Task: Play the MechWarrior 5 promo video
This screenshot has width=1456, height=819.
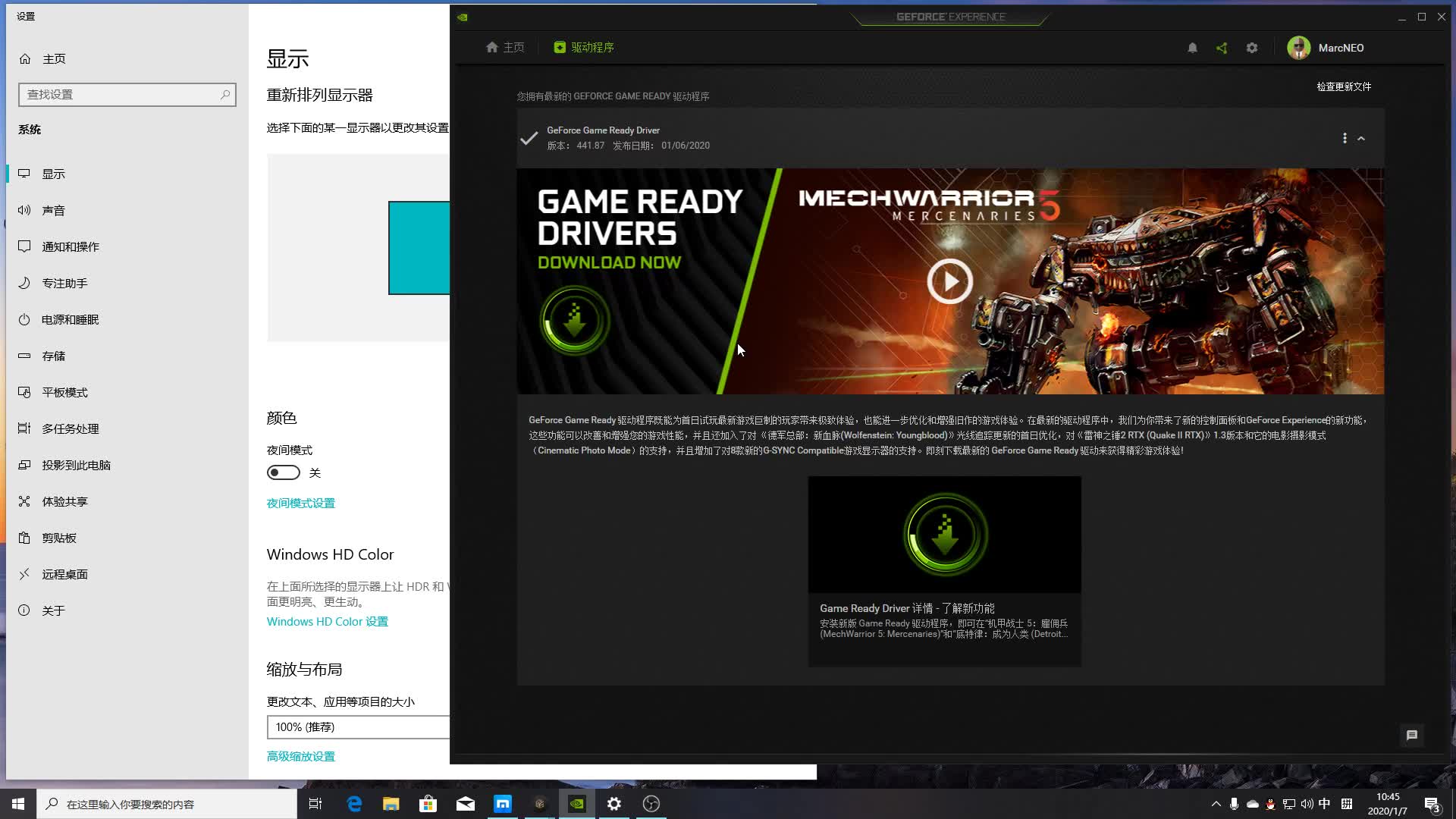Action: 949,281
